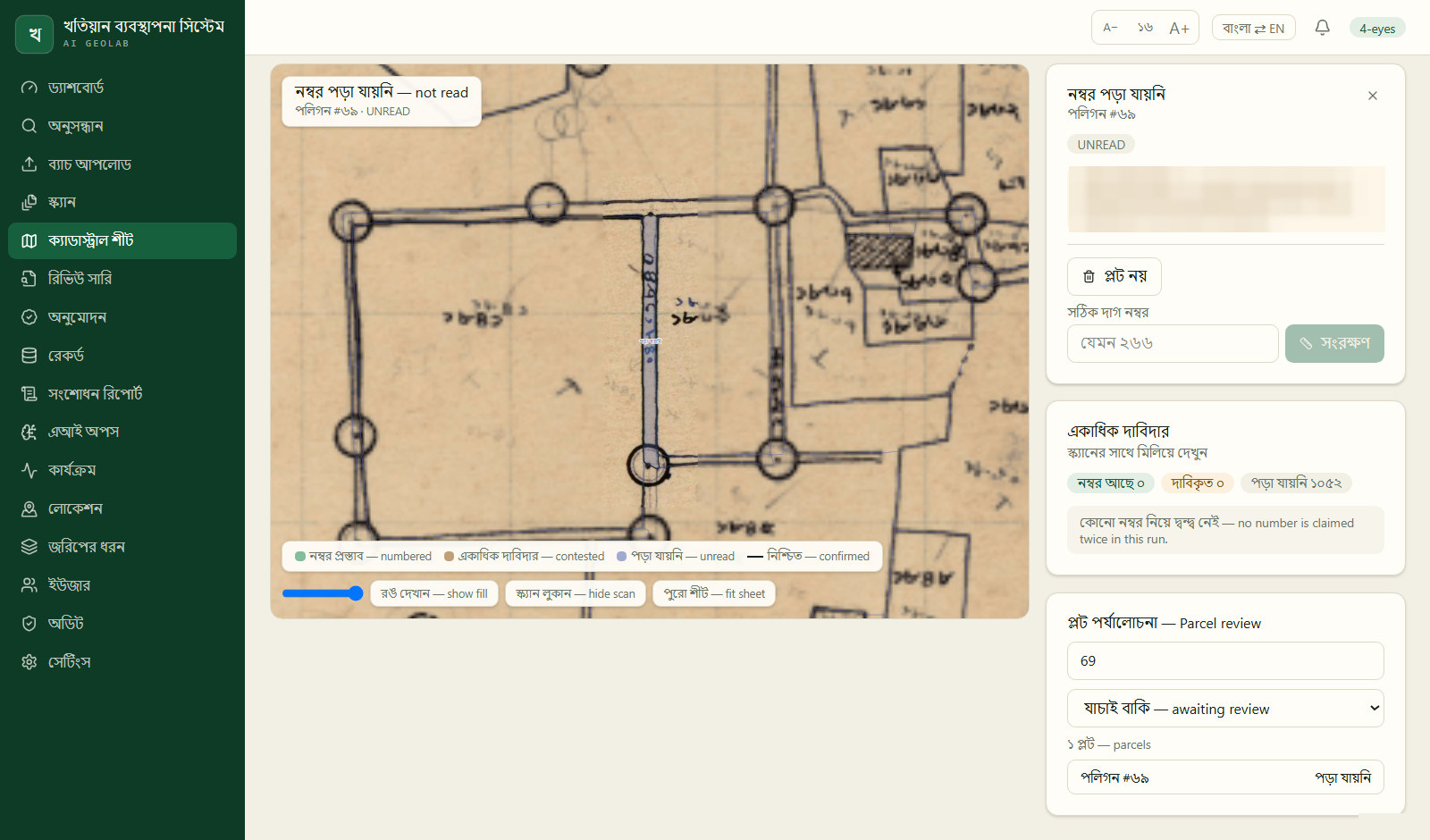This screenshot has height=840, width=1430.
Task: Click অডিট shield icon
Action: point(29,624)
